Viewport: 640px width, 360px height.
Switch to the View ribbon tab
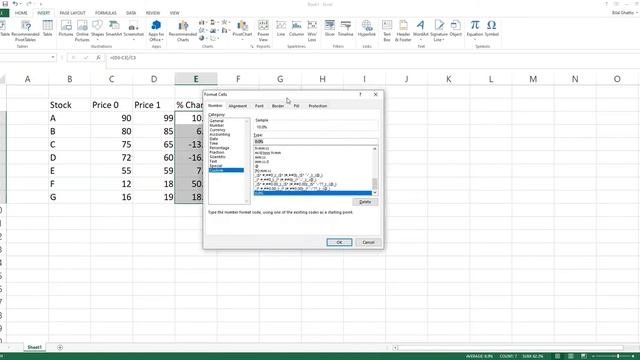[x=174, y=13]
